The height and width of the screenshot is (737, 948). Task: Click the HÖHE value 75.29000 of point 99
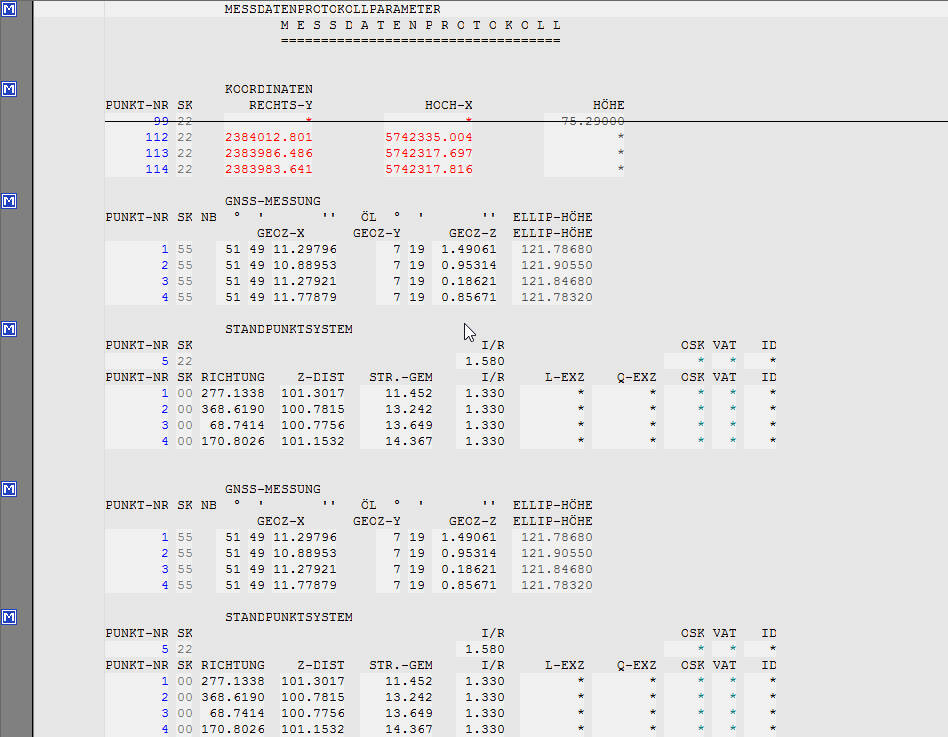click(x=585, y=121)
